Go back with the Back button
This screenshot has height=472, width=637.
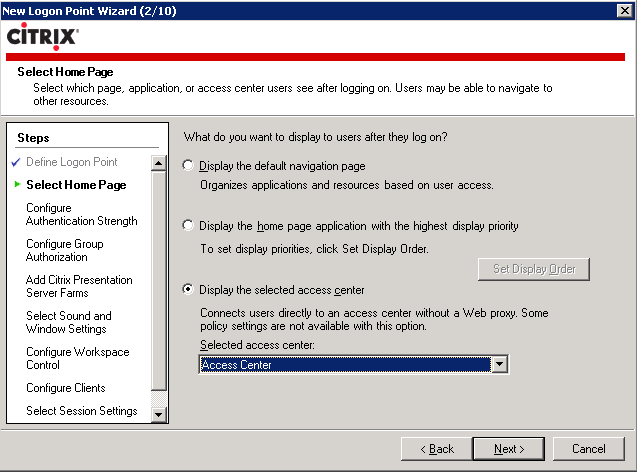[x=437, y=449]
